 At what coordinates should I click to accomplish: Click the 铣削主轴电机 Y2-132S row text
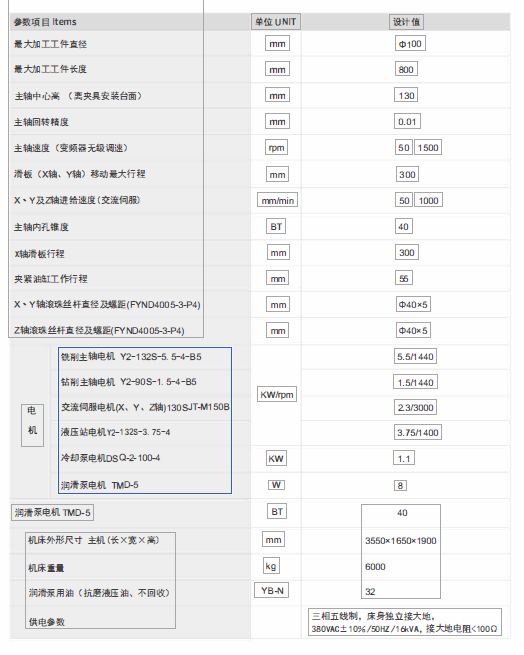click(131, 357)
